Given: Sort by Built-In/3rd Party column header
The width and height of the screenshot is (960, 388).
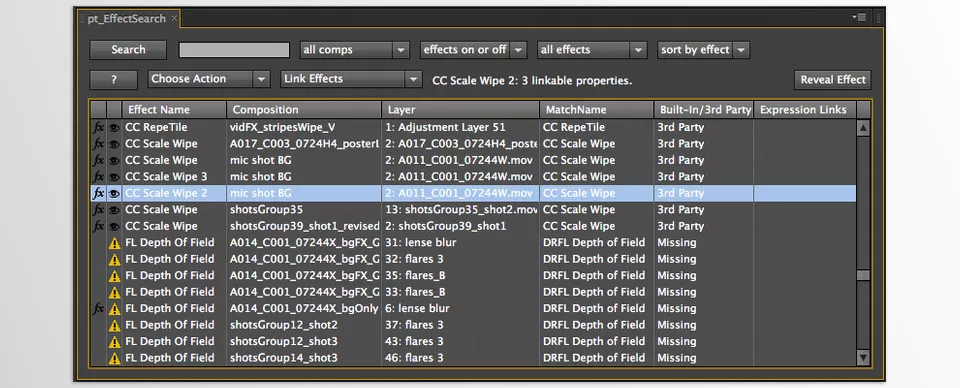Looking at the screenshot, I should pyautogui.click(x=704, y=110).
